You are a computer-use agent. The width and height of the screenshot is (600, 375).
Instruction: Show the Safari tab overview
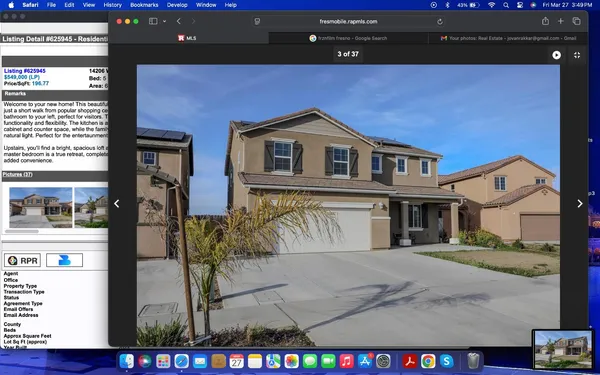[576, 21]
